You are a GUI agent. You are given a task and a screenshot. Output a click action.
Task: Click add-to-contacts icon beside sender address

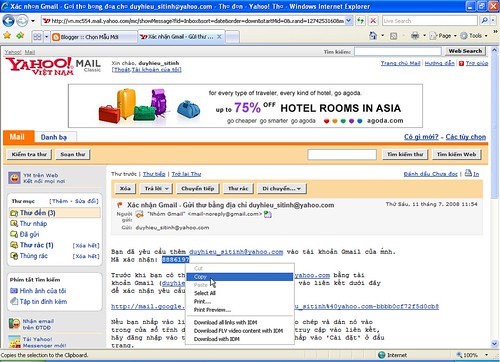(x=268, y=214)
